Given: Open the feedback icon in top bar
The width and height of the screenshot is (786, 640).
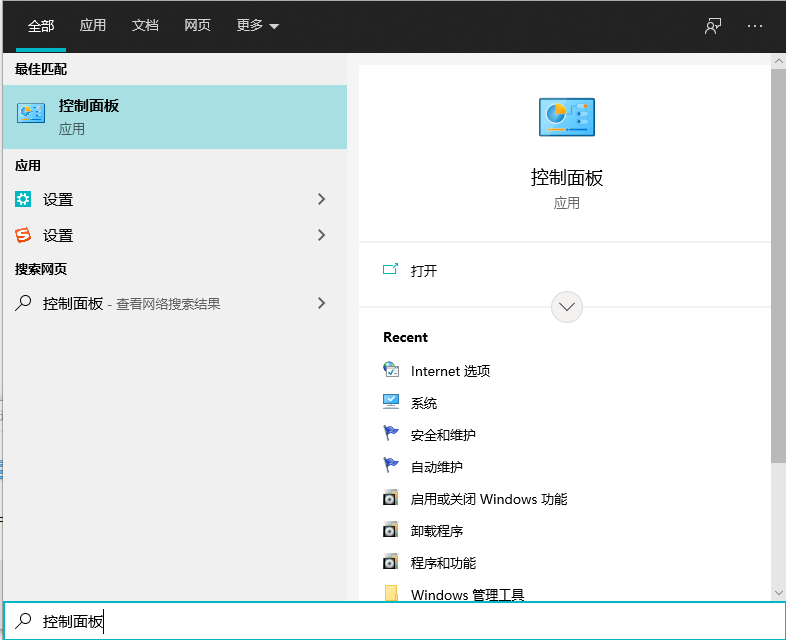Looking at the screenshot, I should pos(713,26).
